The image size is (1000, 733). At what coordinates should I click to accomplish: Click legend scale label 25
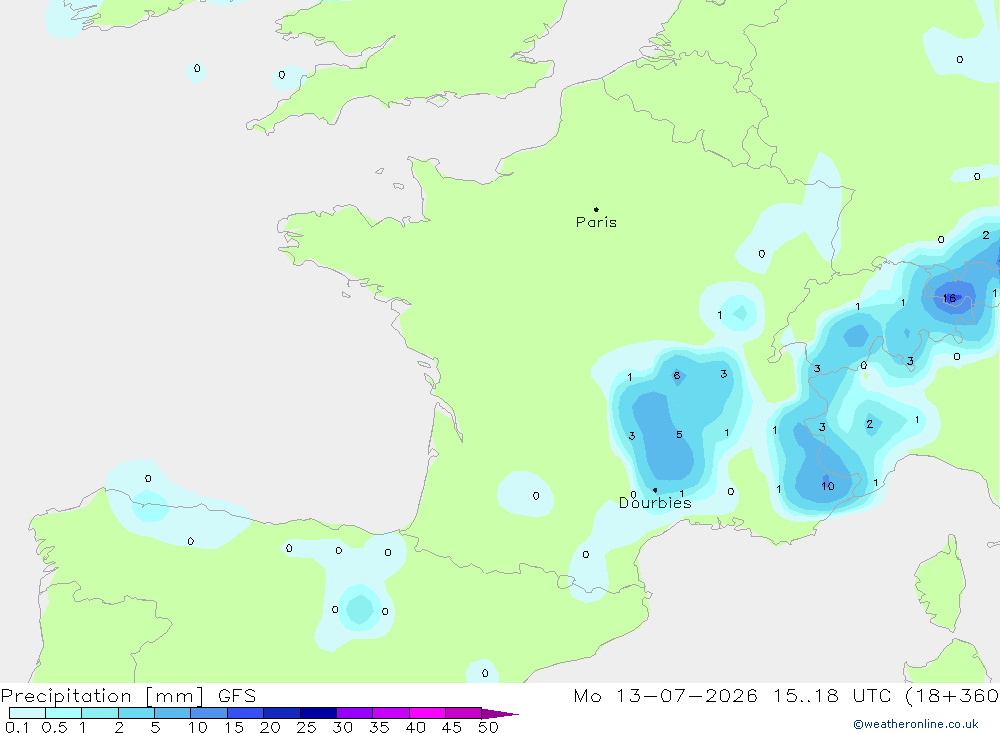306,727
